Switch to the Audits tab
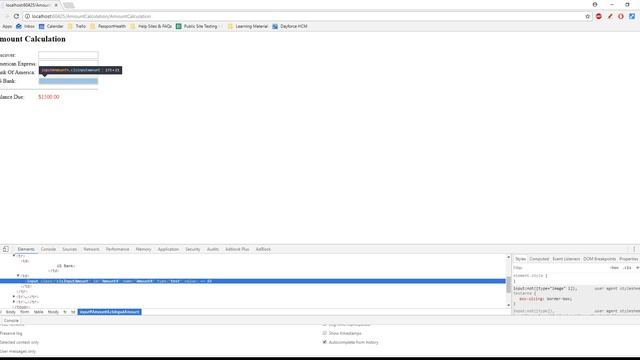This screenshot has width=640, height=360. (213, 249)
